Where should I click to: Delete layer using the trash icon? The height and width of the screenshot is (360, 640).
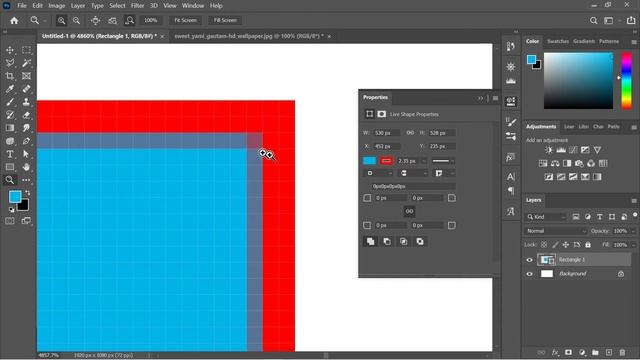pyautogui.click(x=622, y=352)
